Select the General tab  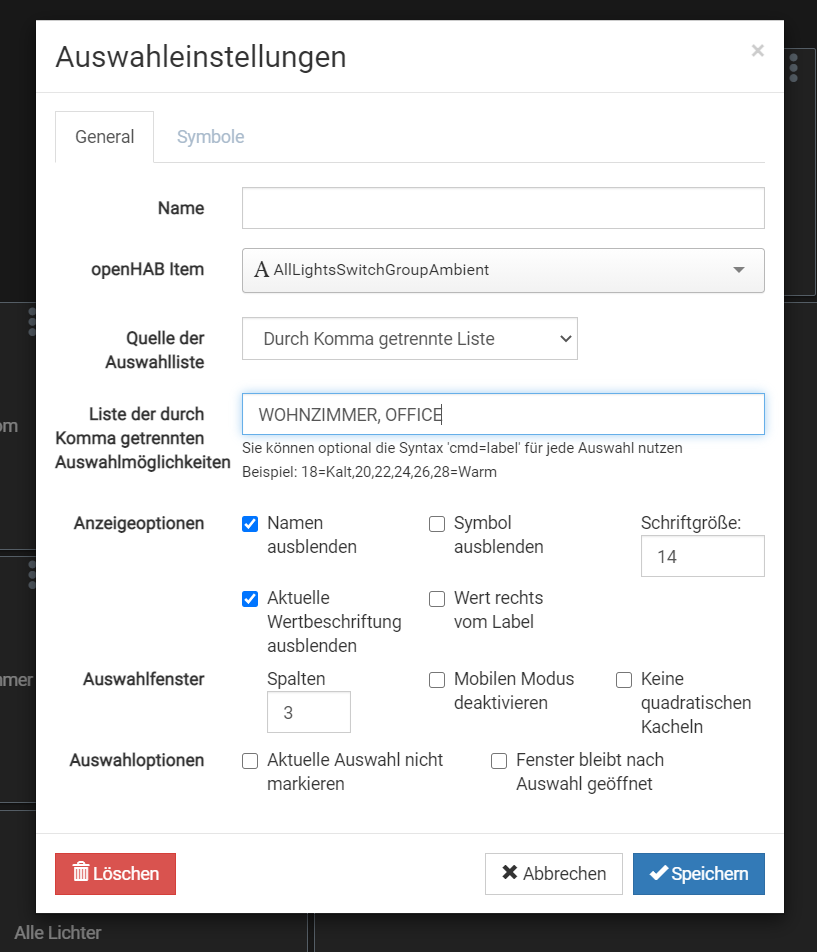pyautogui.click(x=104, y=136)
